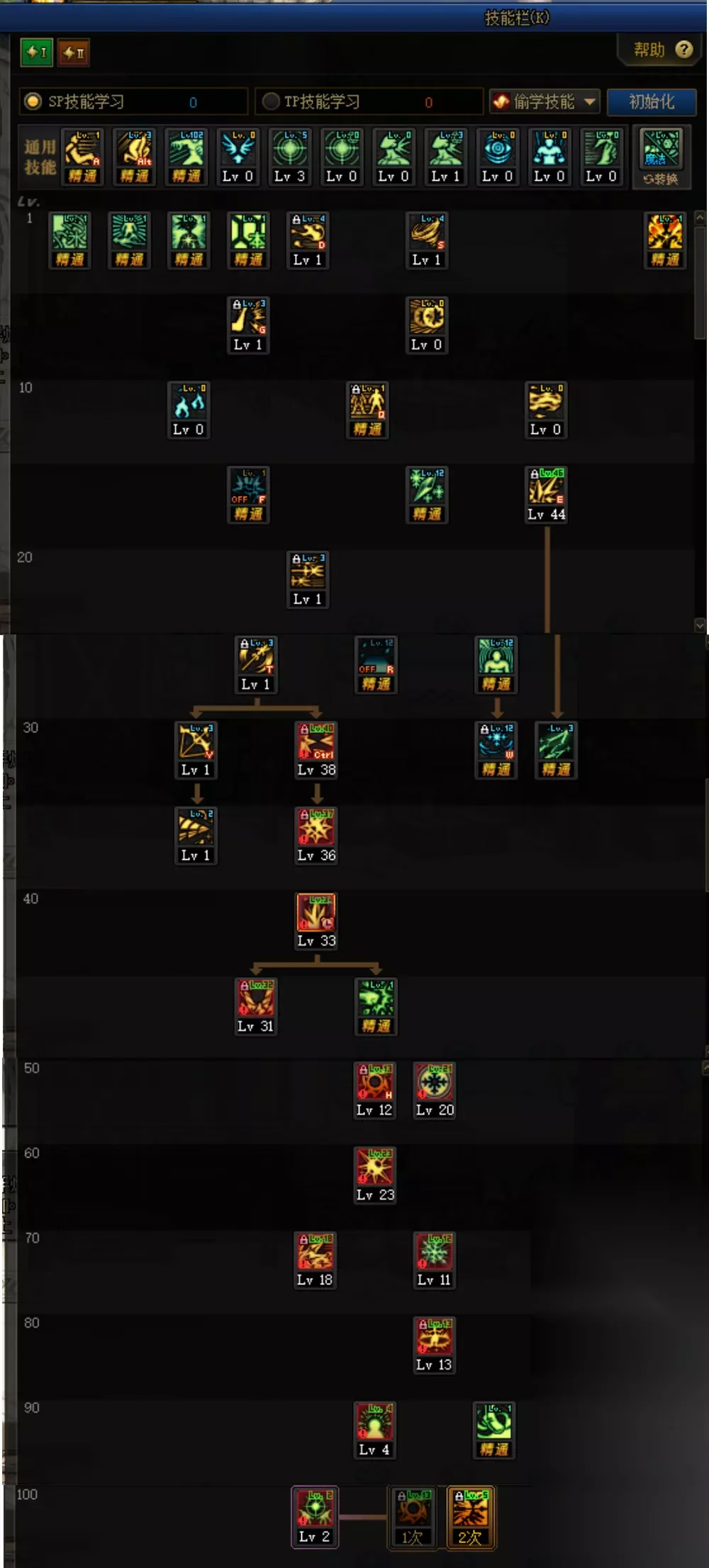
Task: Click the skill list scroll-down arrow
Action: [x=700, y=625]
